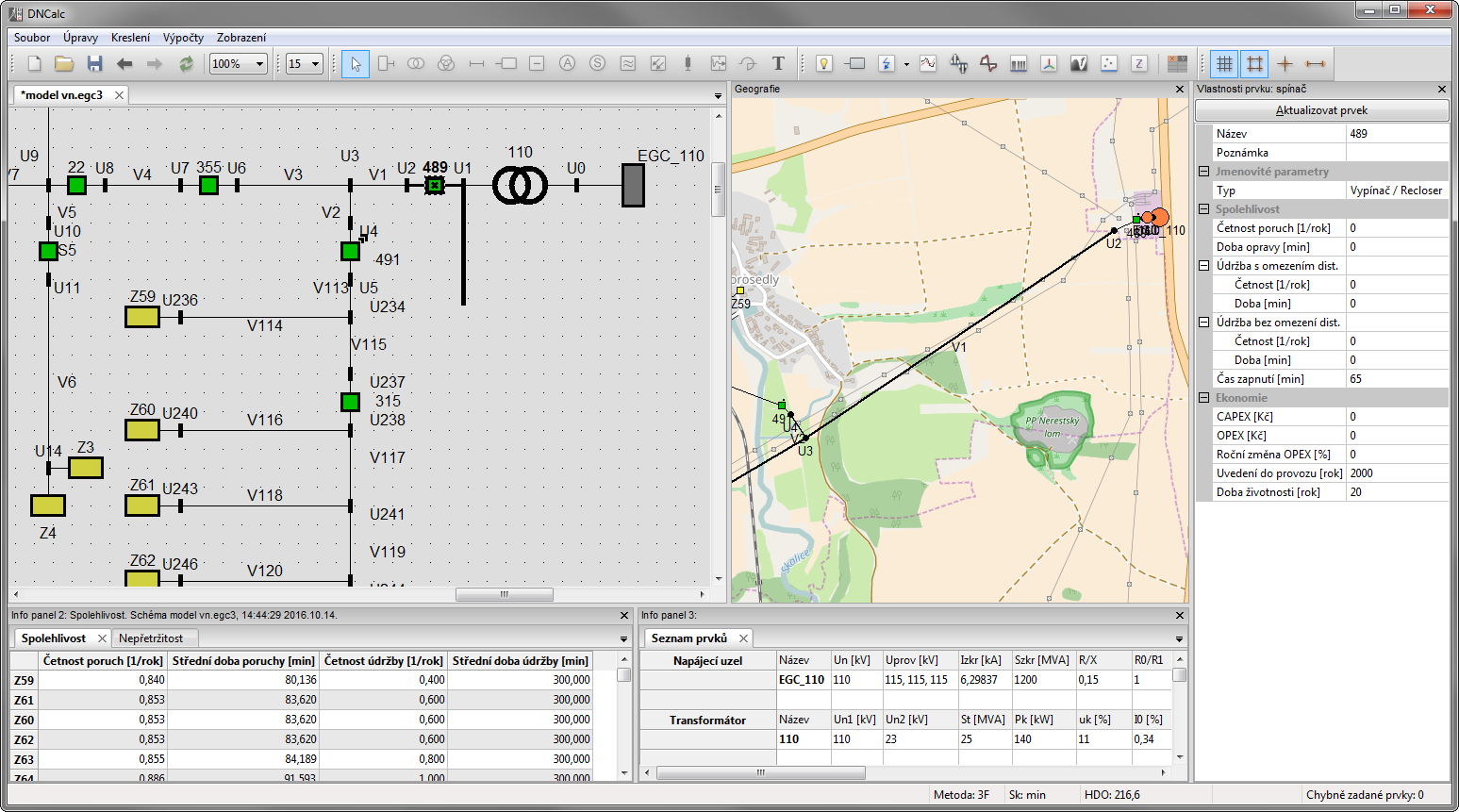Open the font size 15 dropdown
1459x812 pixels.
click(x=315, y=64)
